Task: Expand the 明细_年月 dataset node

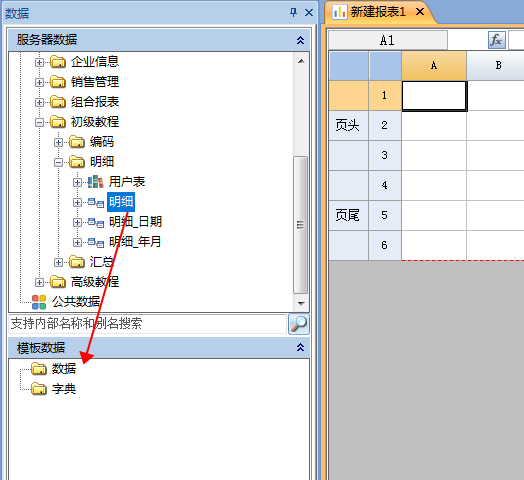Action: tap(77, 242)
